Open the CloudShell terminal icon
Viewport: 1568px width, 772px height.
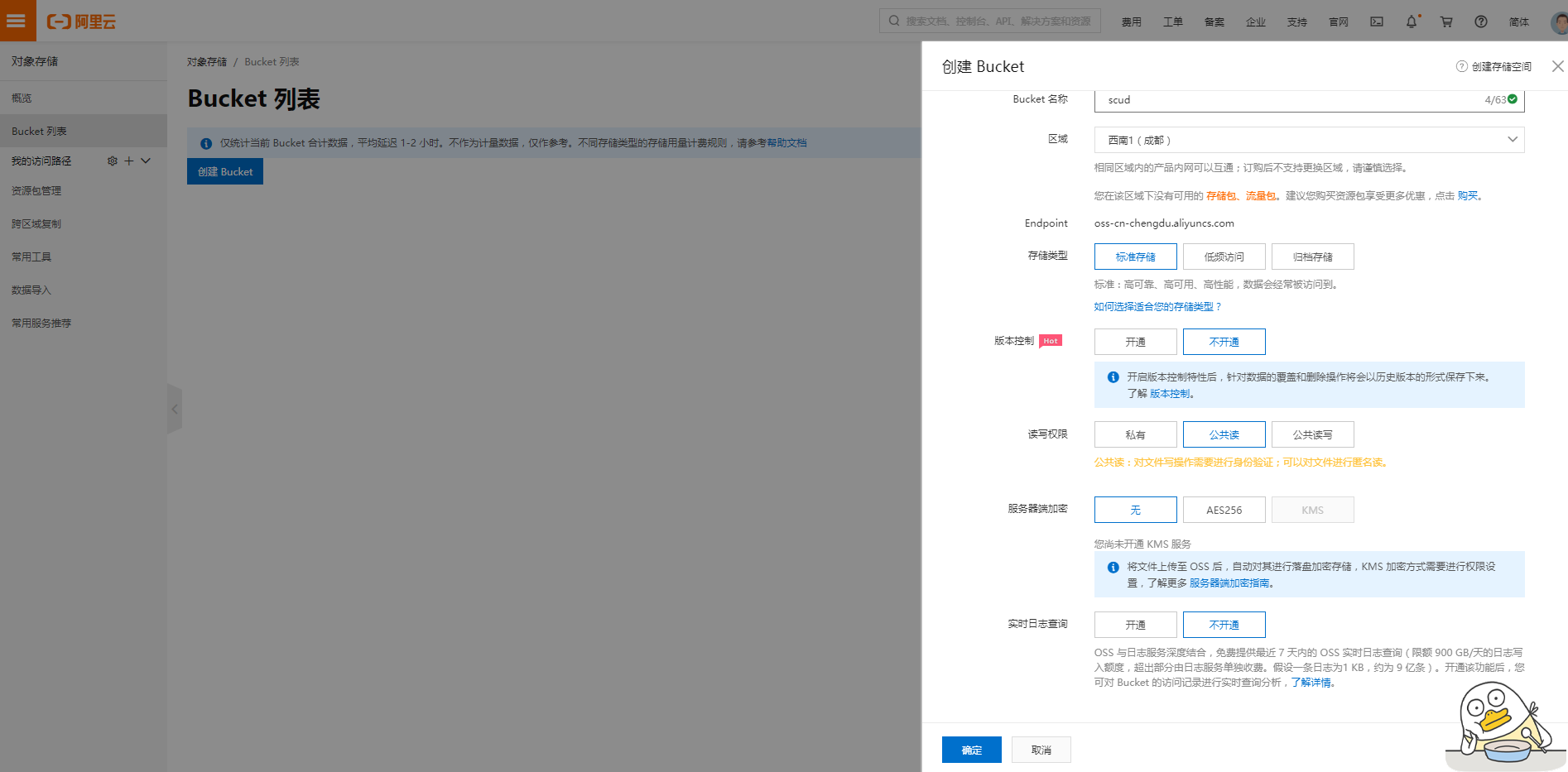tap(1377, 22)
